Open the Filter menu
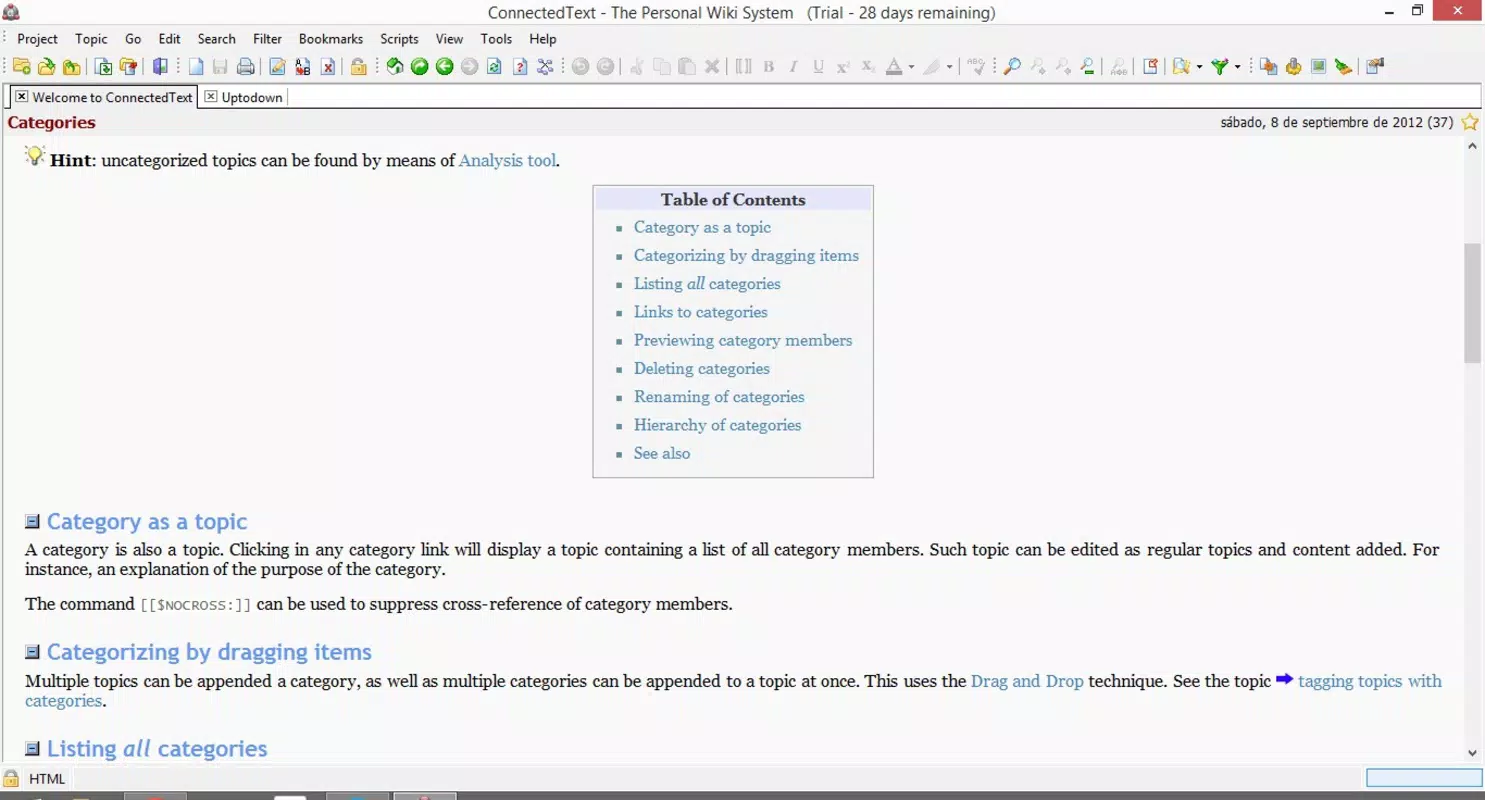The image size is (1485, 800). (267, 39)
